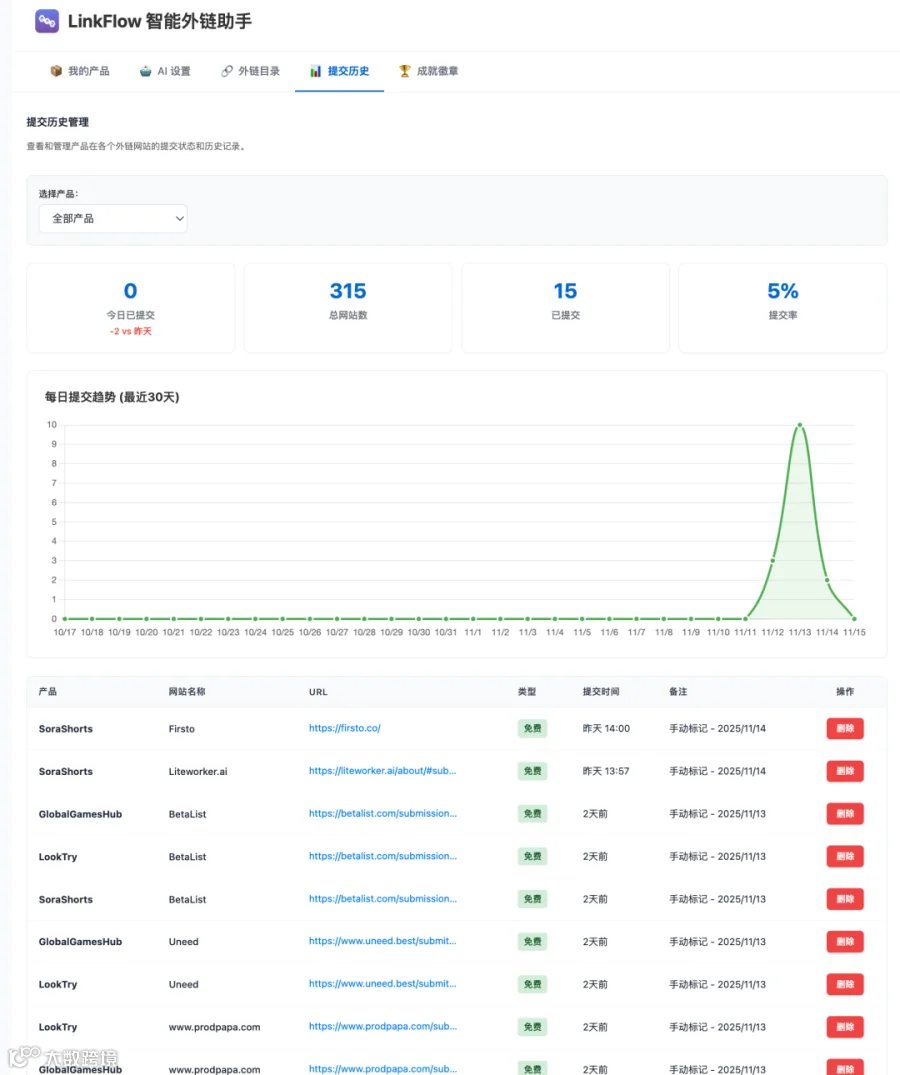
Task: Click the chart data point at 11/12
Action: (773, 561)
